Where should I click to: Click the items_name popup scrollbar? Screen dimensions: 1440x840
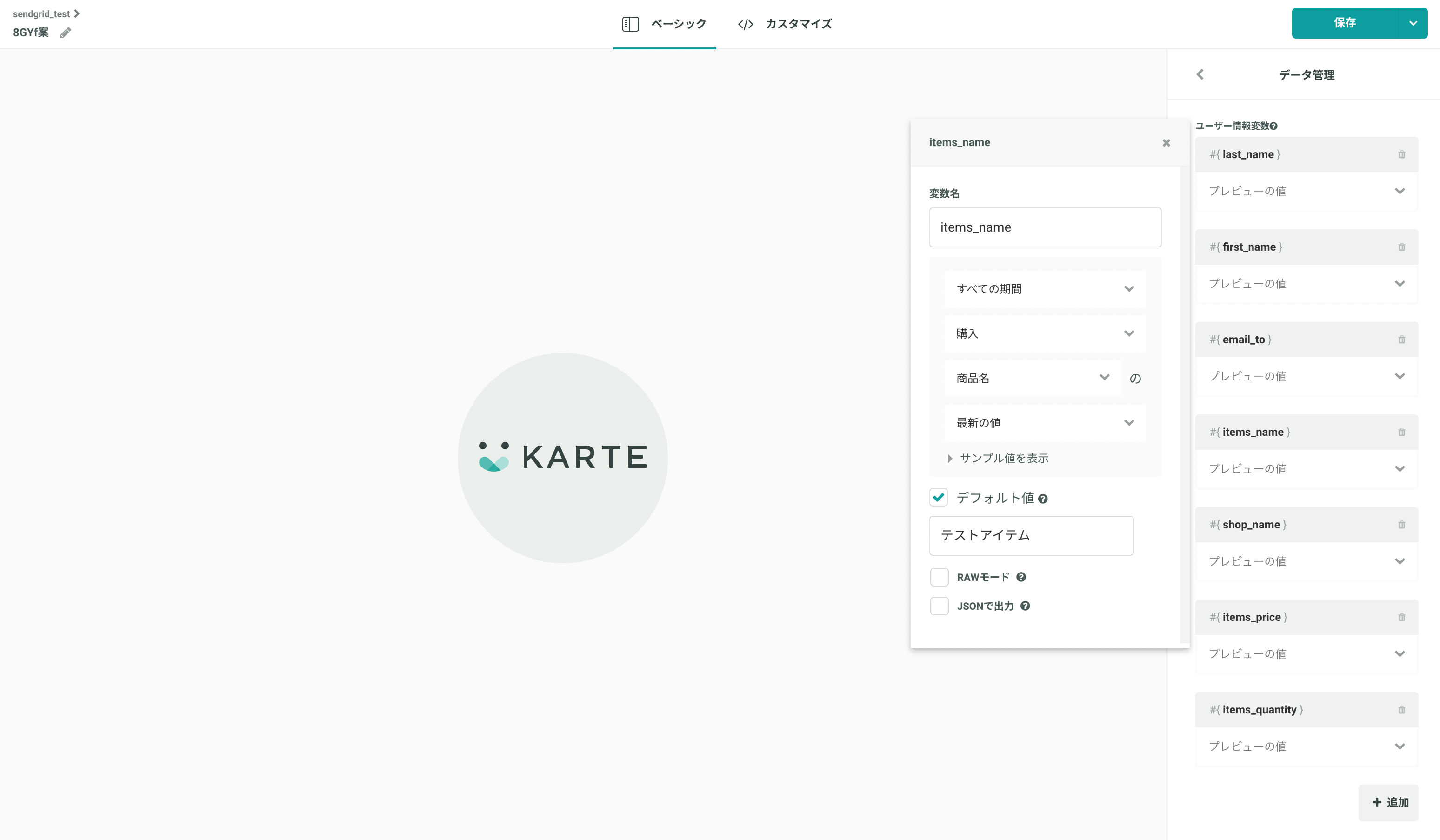(x=1185, y=405)
